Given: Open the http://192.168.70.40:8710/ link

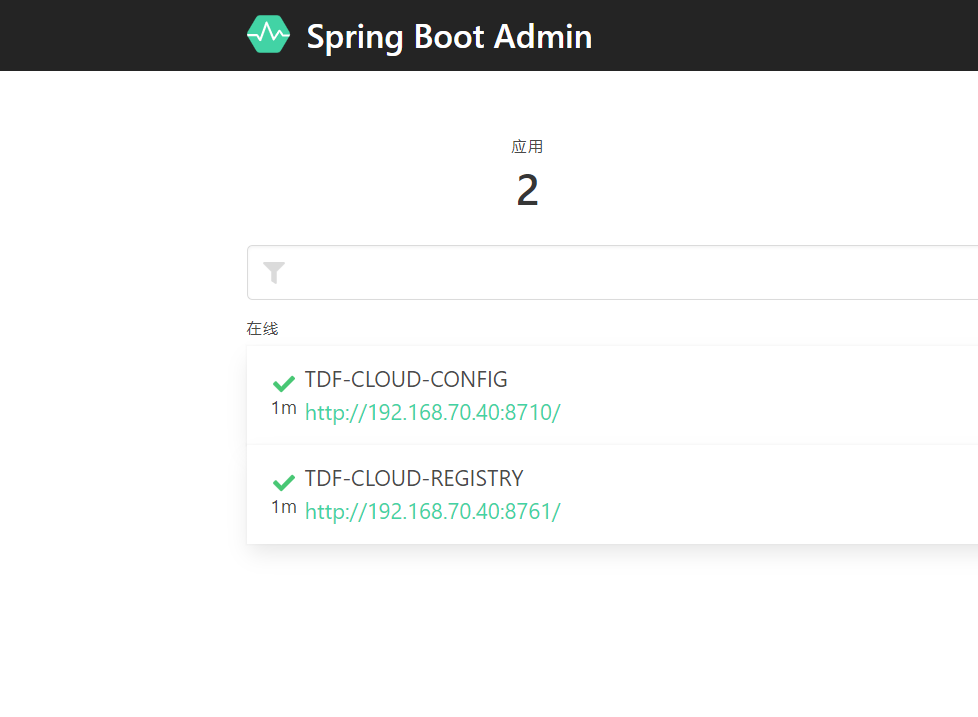Looking at the screenshot, I should coord(433,412).
